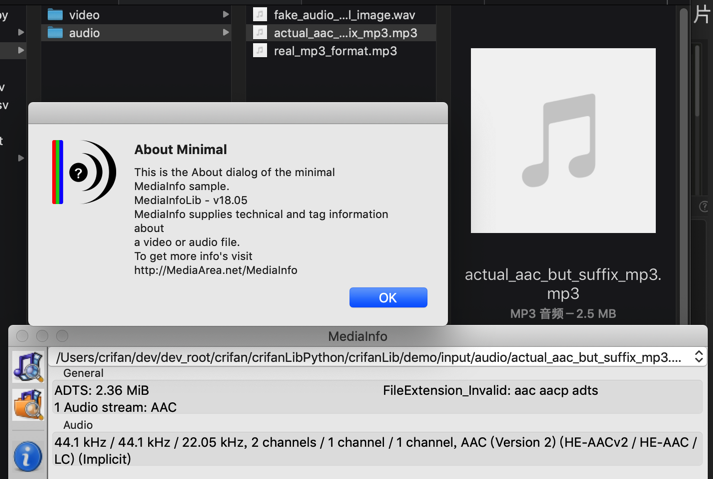Click the audio 44.1 kHz details line
This screenshot has width=713, height=479.
pos(376,450)
